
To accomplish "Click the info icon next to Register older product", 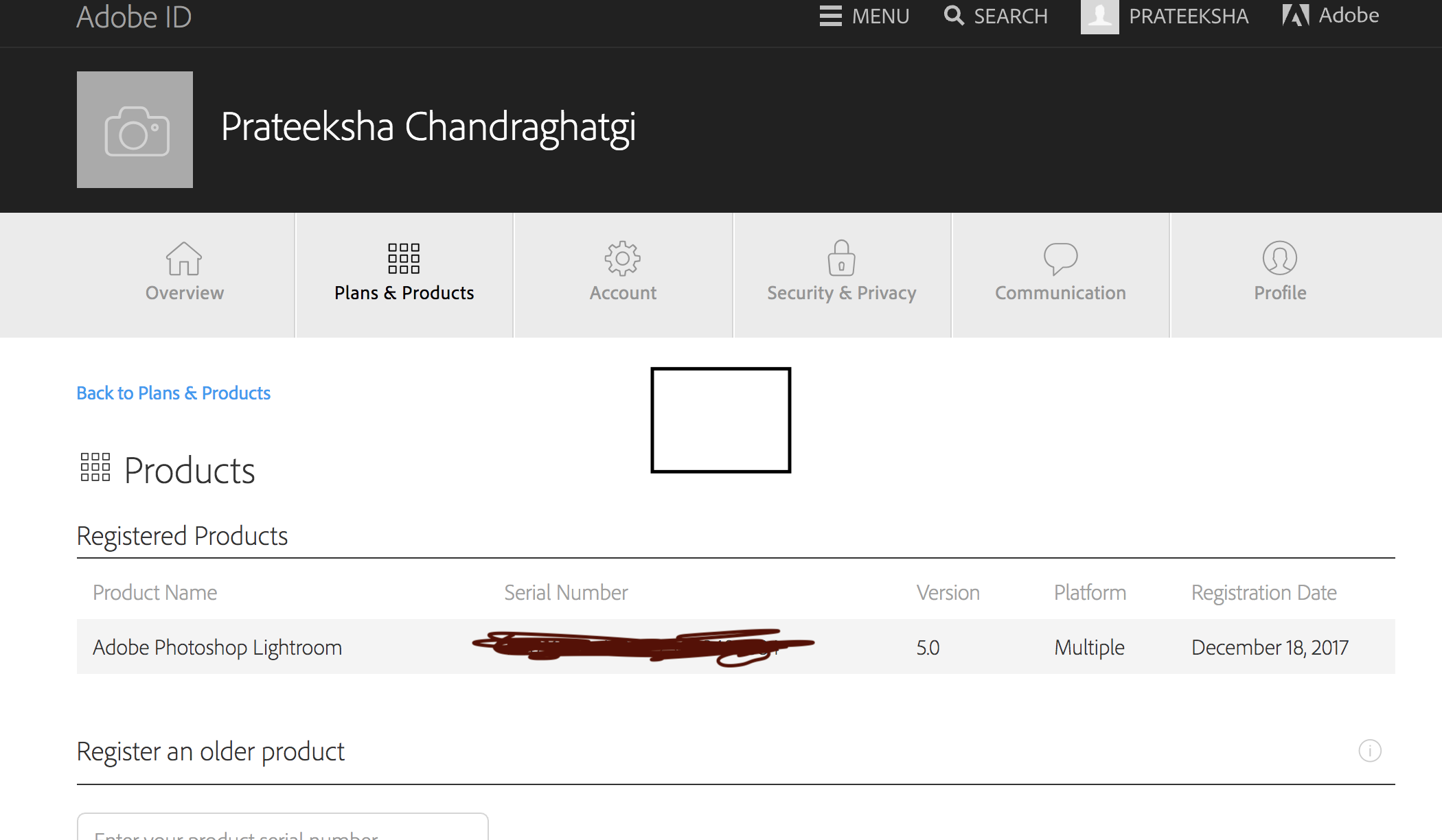I will [1371, 750].
